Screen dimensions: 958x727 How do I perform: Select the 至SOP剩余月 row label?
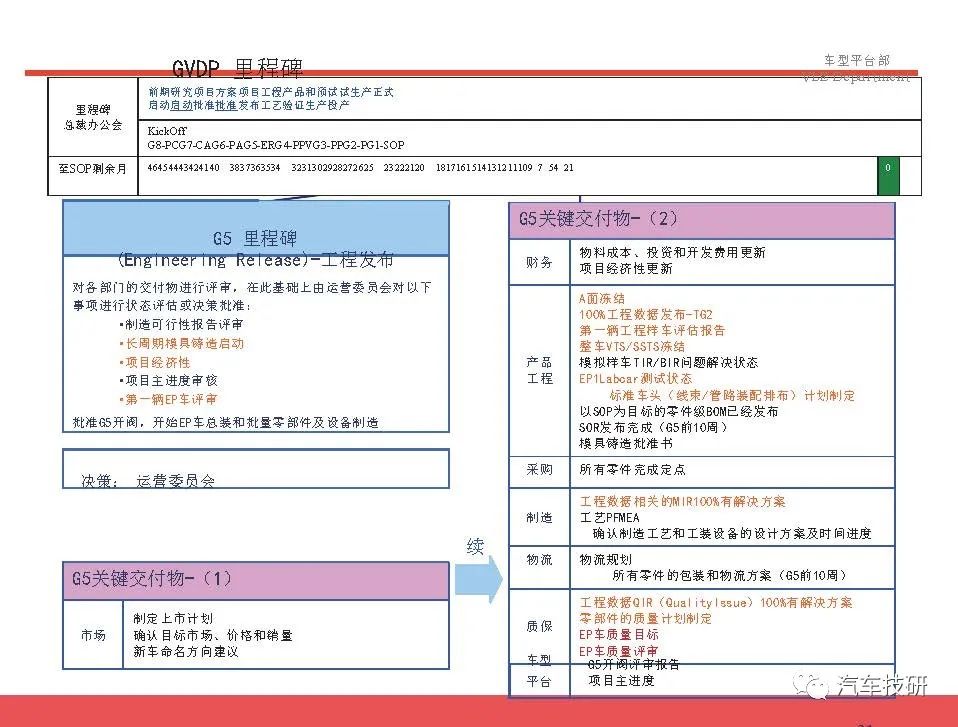click(93, 169)
